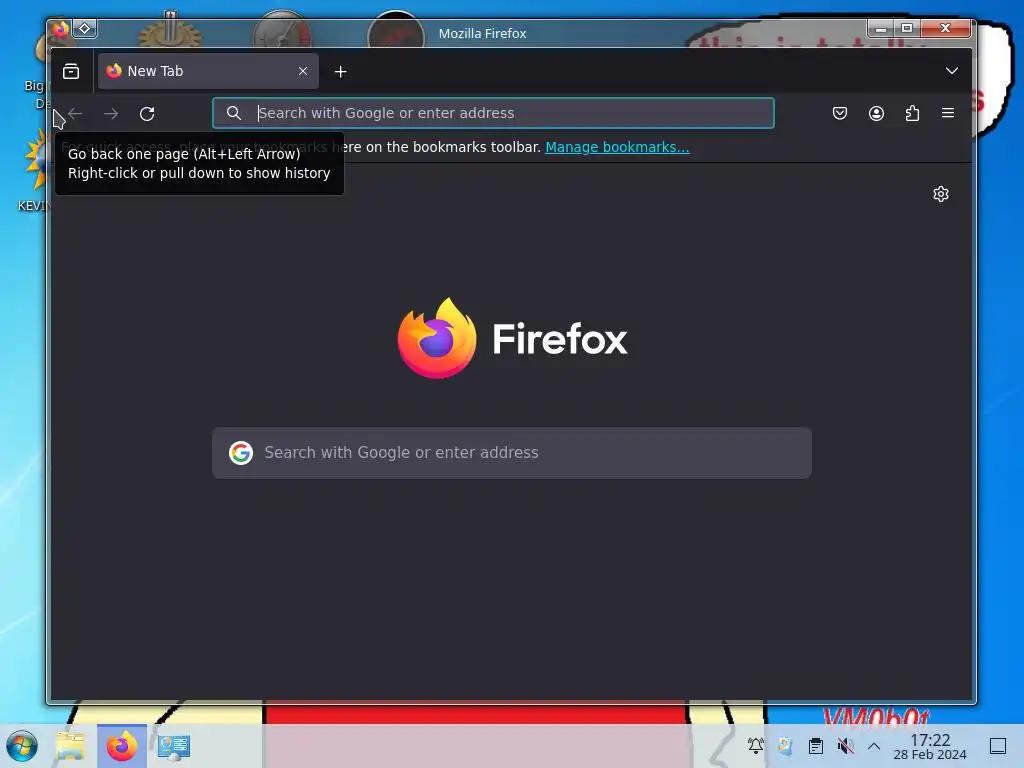Viewport: 1024px width, 768px height.
Task: Open the Manage bookmarks link
Action: pos(617,147)
